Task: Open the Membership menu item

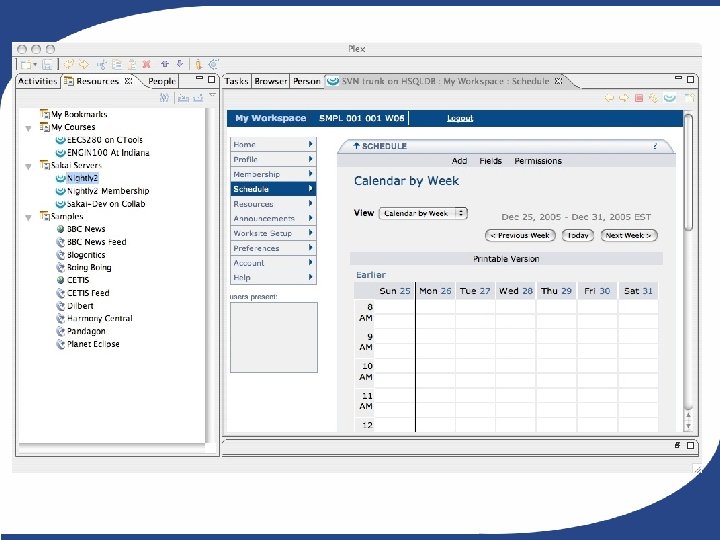Action: (x=273, y=174)
